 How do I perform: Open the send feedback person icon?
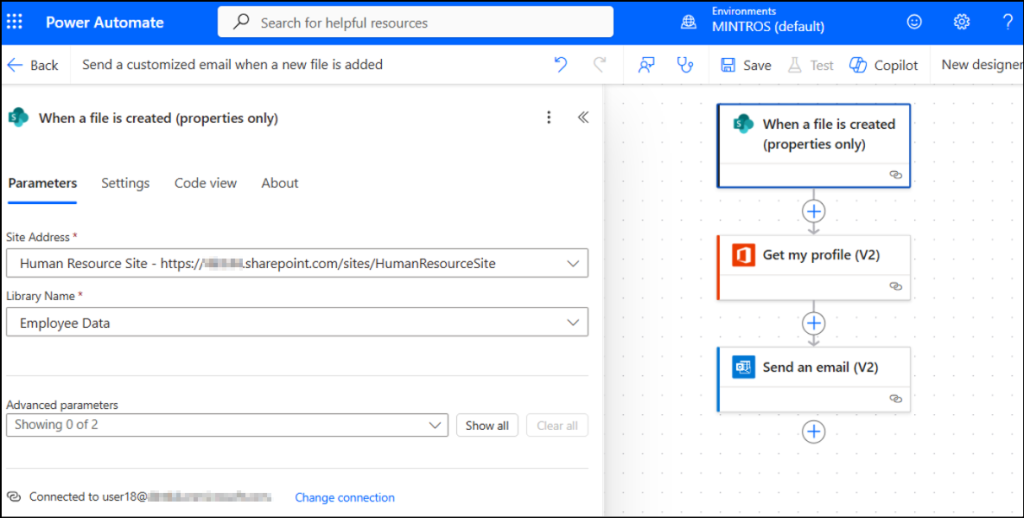(x=647, y=65)
